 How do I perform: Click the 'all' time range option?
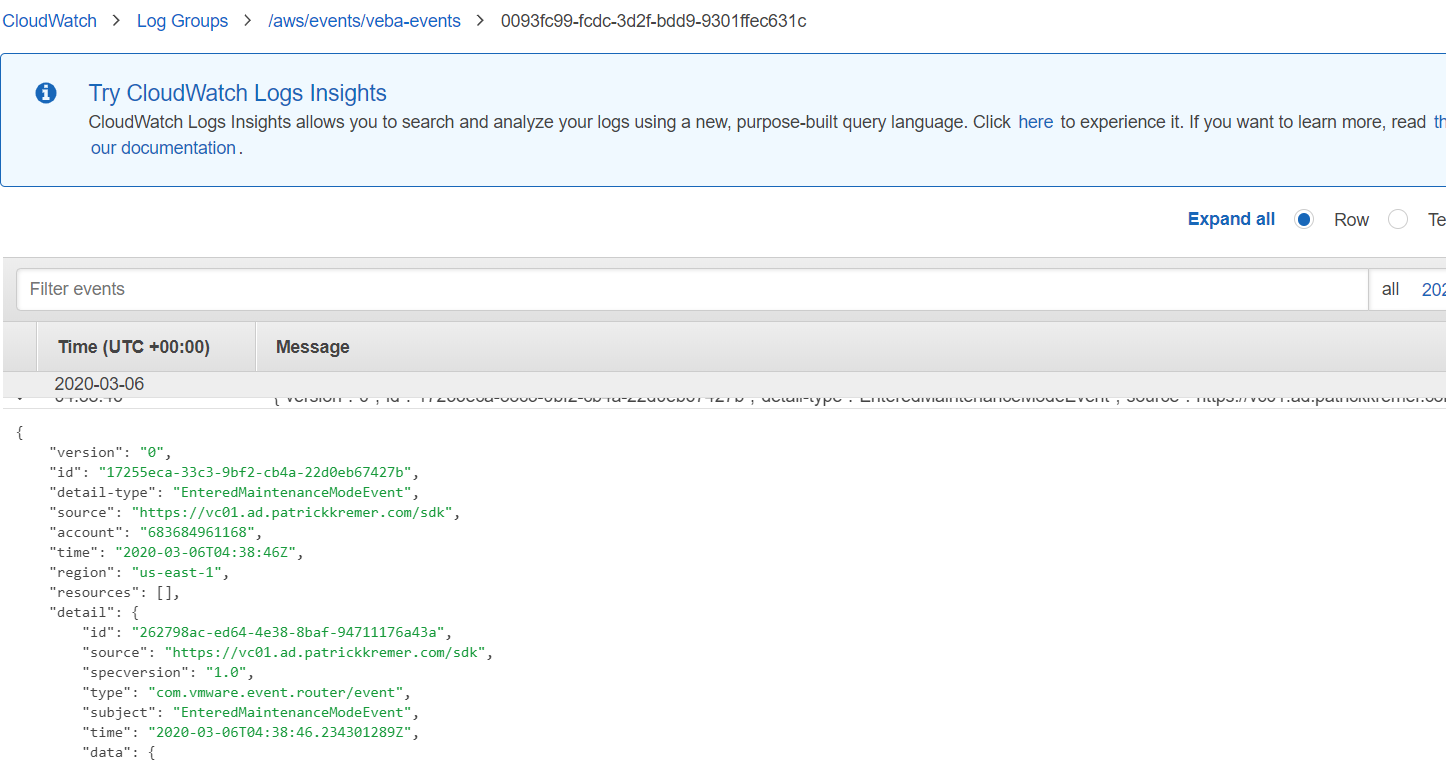point(1390,289)
